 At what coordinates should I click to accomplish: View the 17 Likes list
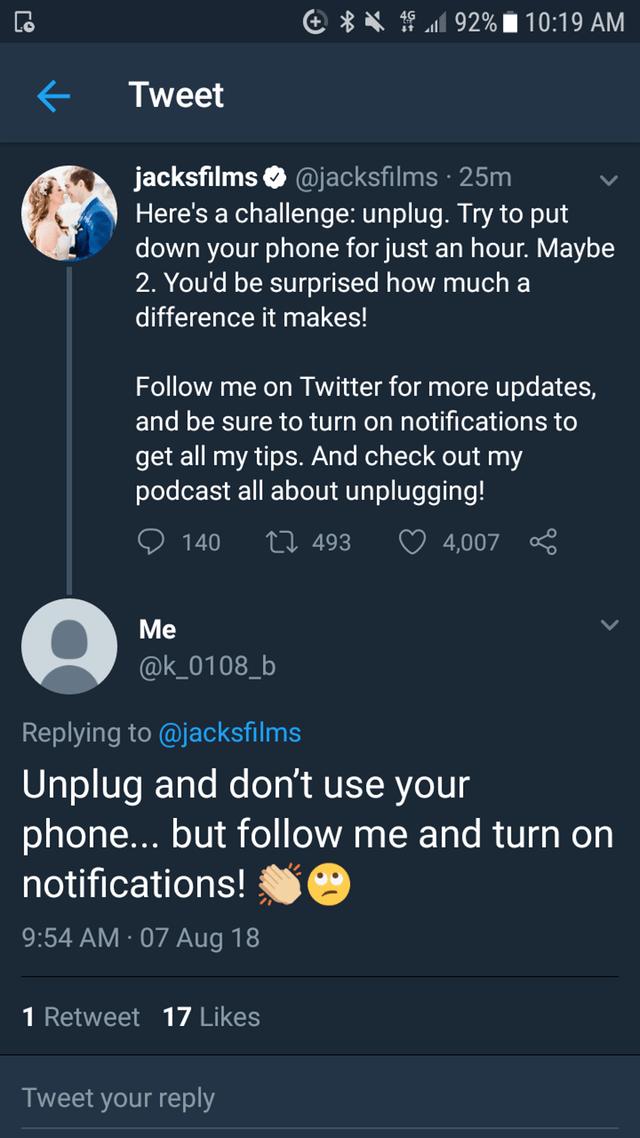[x=211, y=1017]
